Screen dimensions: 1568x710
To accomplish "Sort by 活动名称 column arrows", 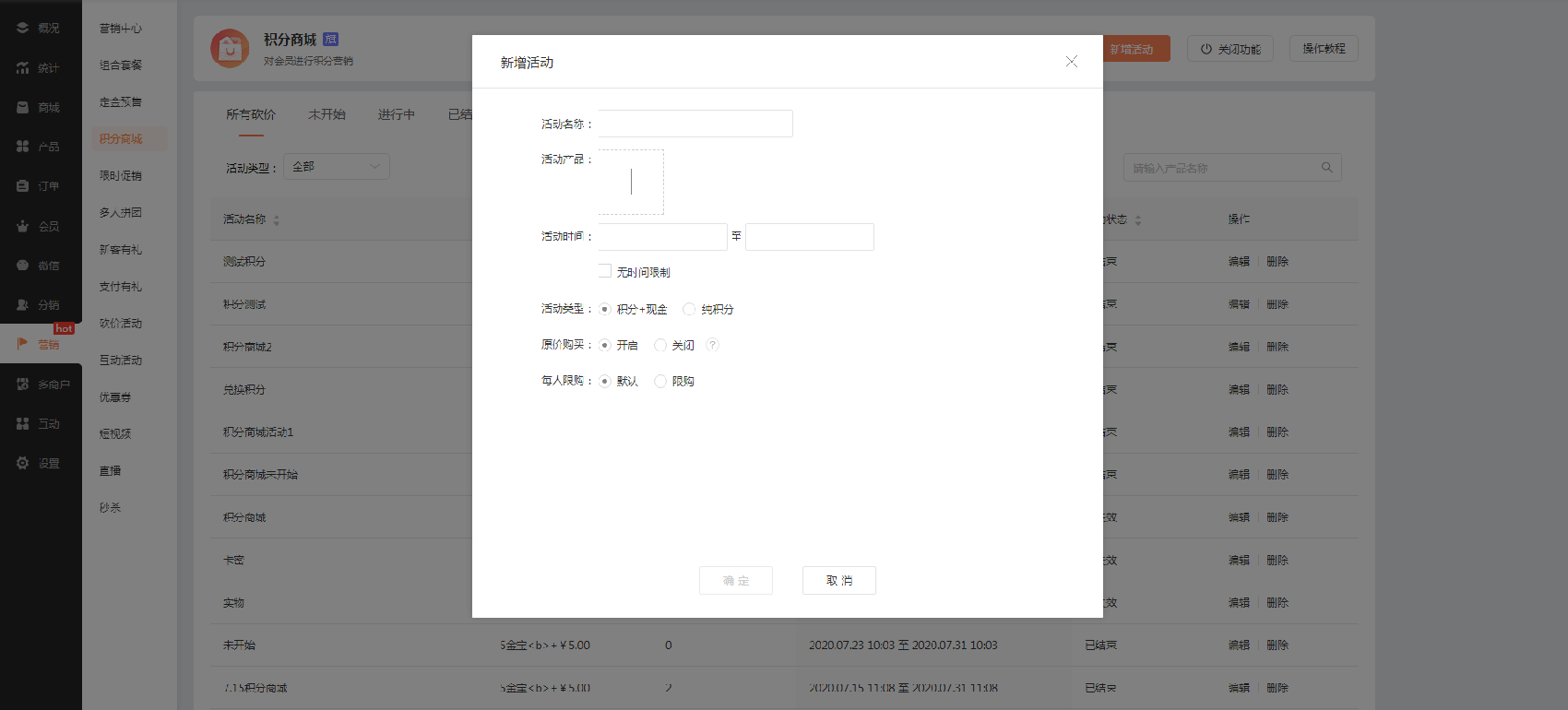I will [277, 220].
